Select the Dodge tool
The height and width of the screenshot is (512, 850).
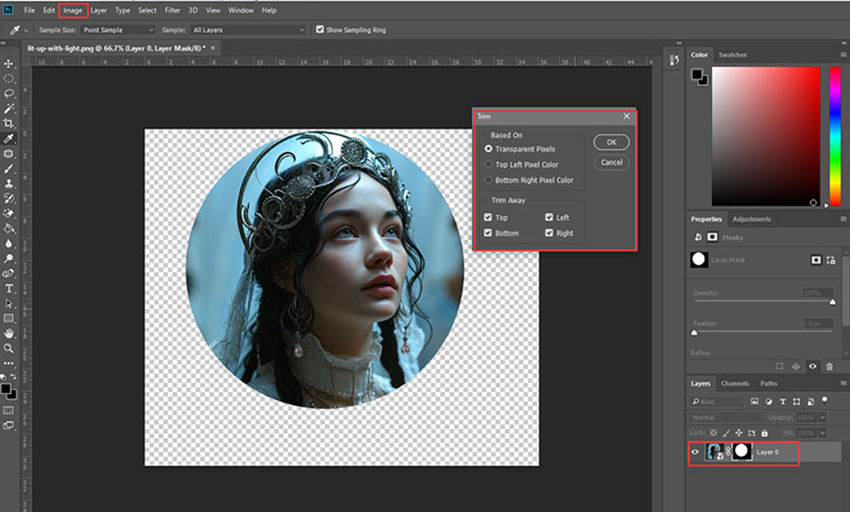pyautogui.click(x=9, y=259)
